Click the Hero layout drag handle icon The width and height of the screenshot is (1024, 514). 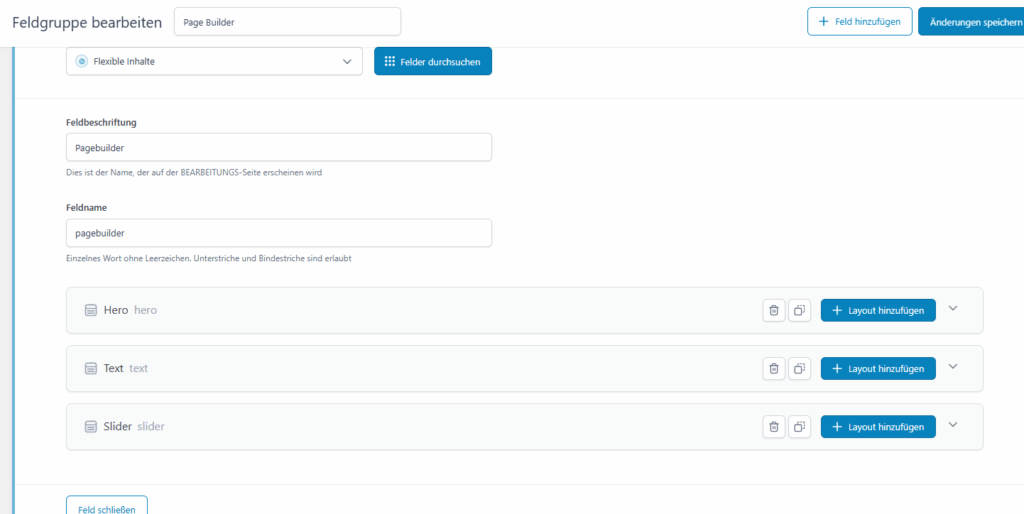(91, 311)
